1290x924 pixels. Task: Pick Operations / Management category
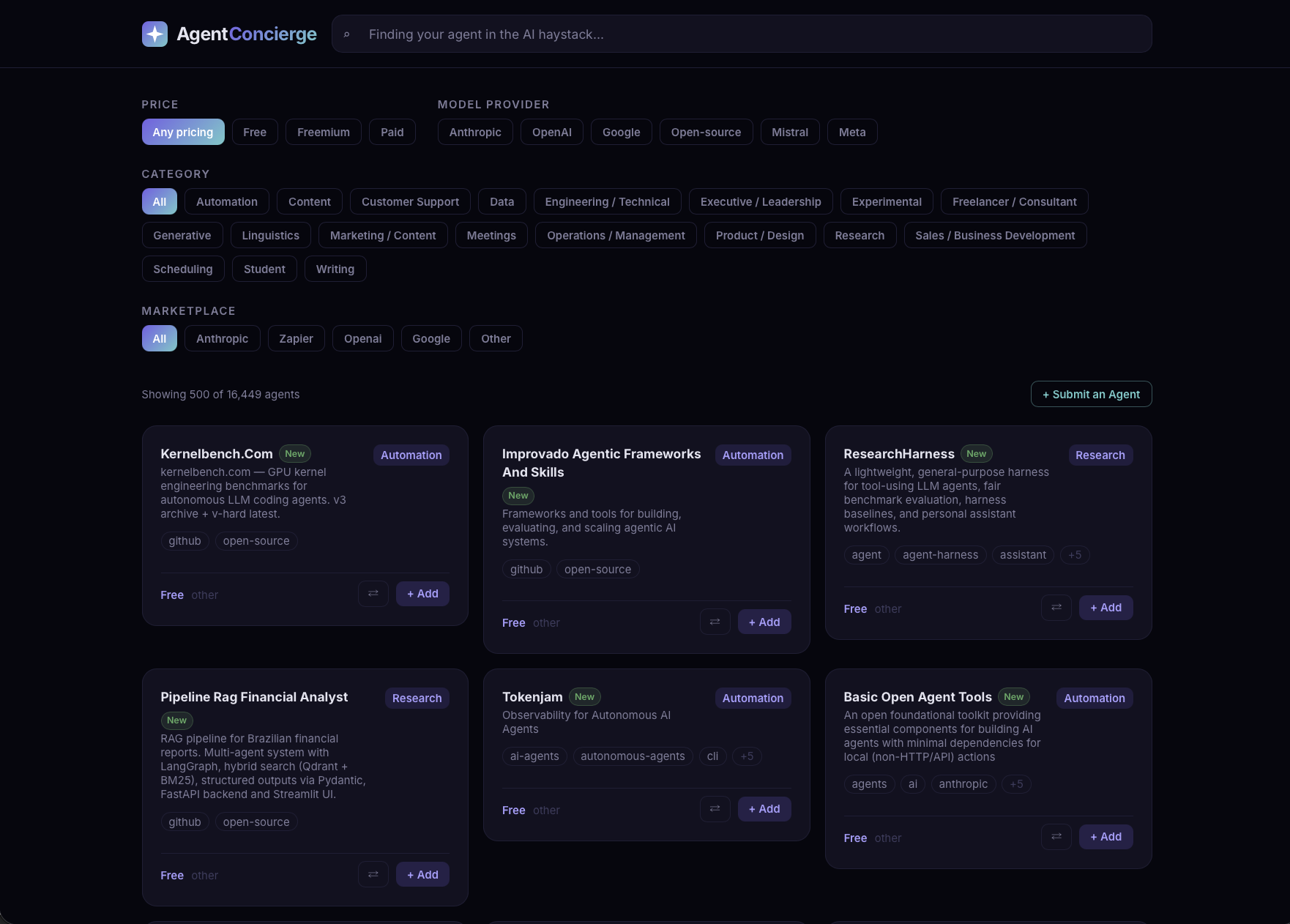click(x=616, y=235)
